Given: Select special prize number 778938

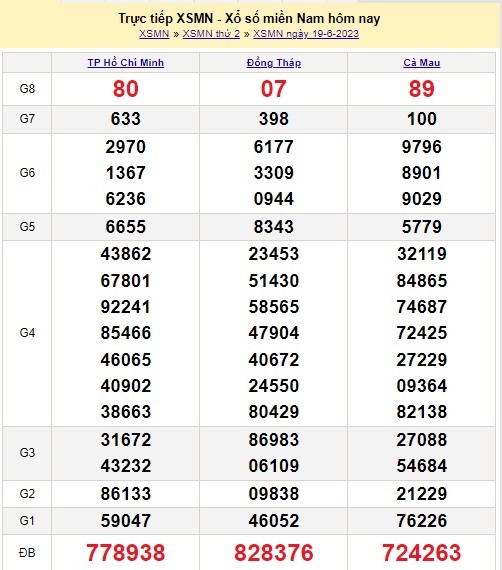Looking at the screenshot, I should (126, 553).
